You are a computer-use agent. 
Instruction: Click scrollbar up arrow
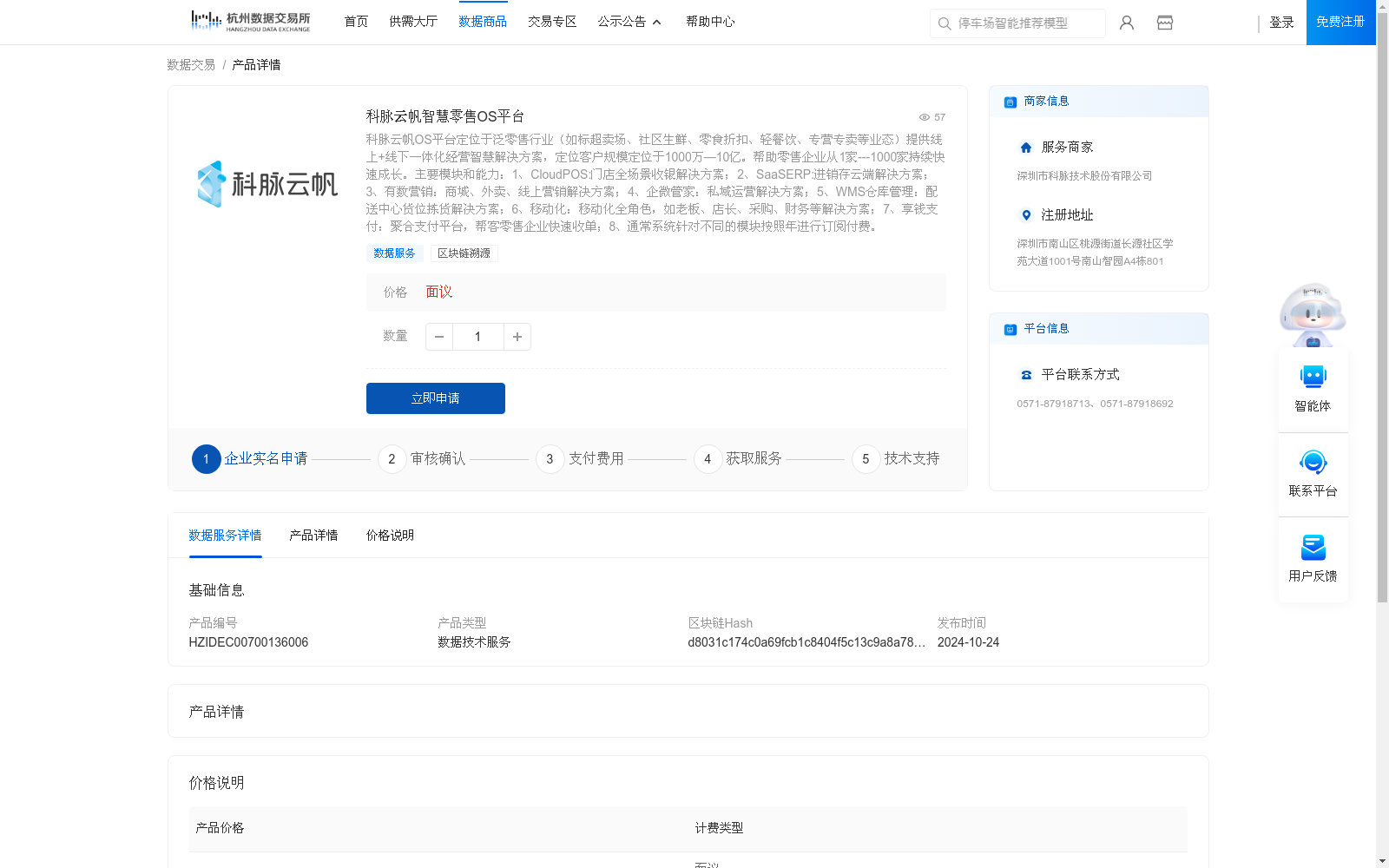click(x=1382, y=6)
